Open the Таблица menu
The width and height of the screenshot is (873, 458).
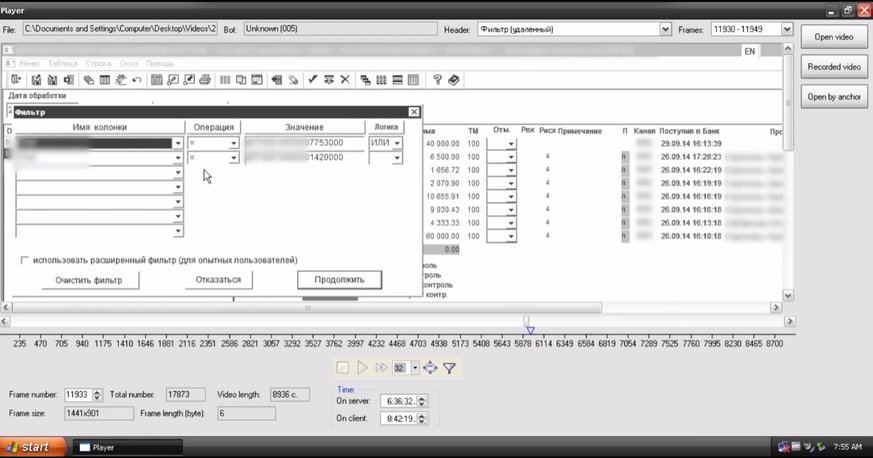point(62,63)
